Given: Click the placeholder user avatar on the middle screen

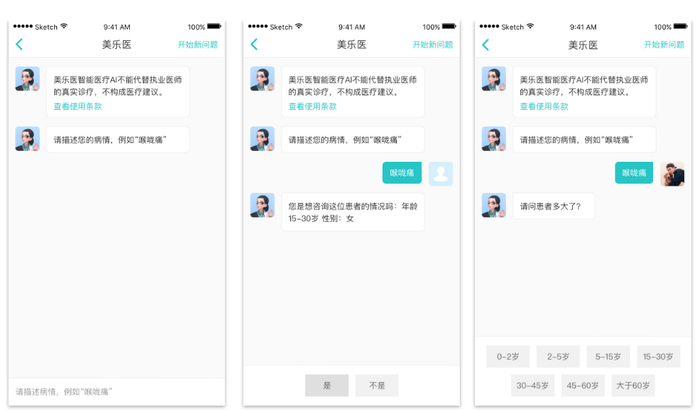Looking at the screenshot, I should pyautogui.click(x=440, y=173).
